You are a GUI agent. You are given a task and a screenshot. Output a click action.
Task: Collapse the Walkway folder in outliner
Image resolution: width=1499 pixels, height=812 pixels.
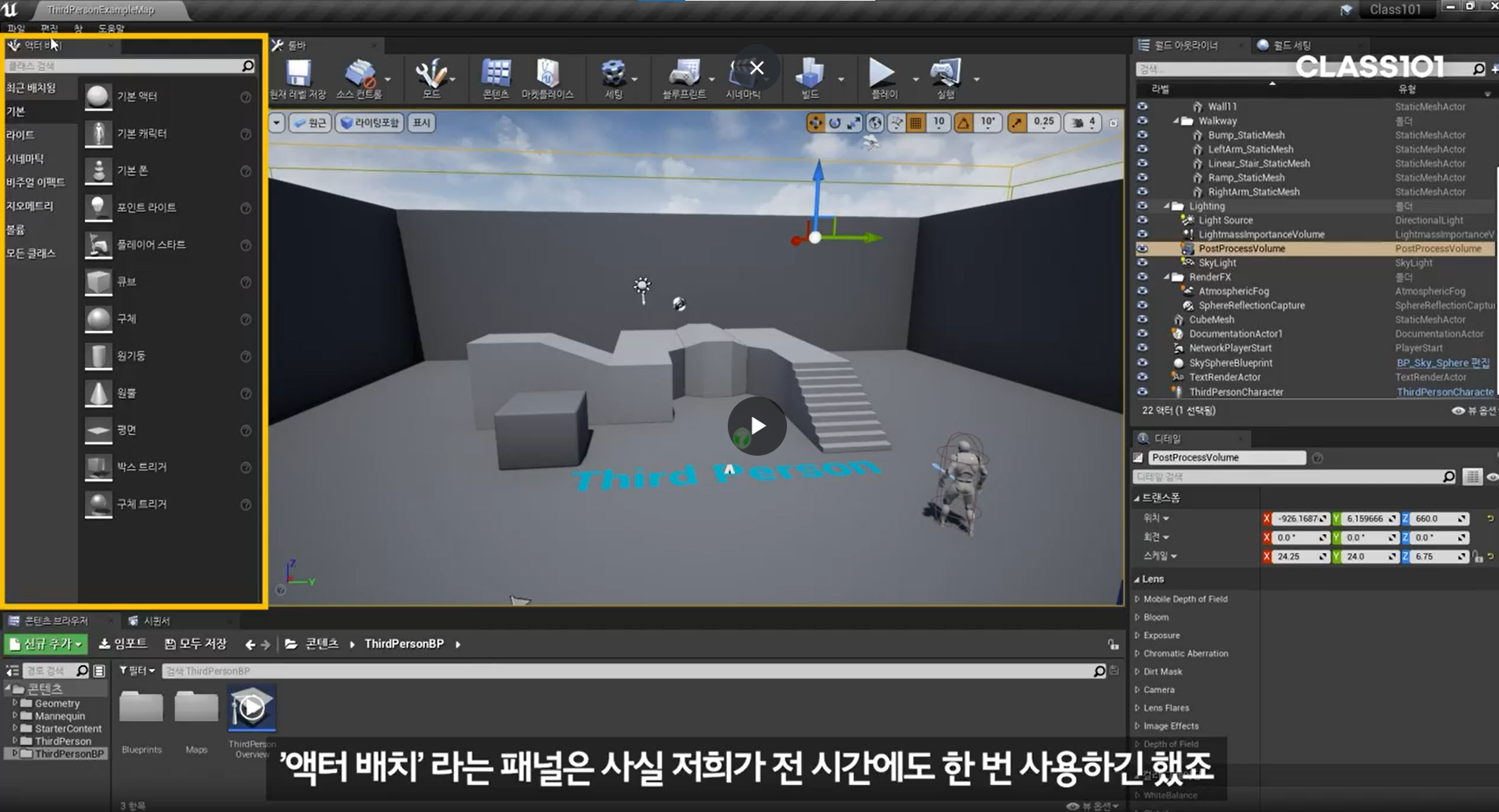pyautogui.click(x=1176, y=121)
